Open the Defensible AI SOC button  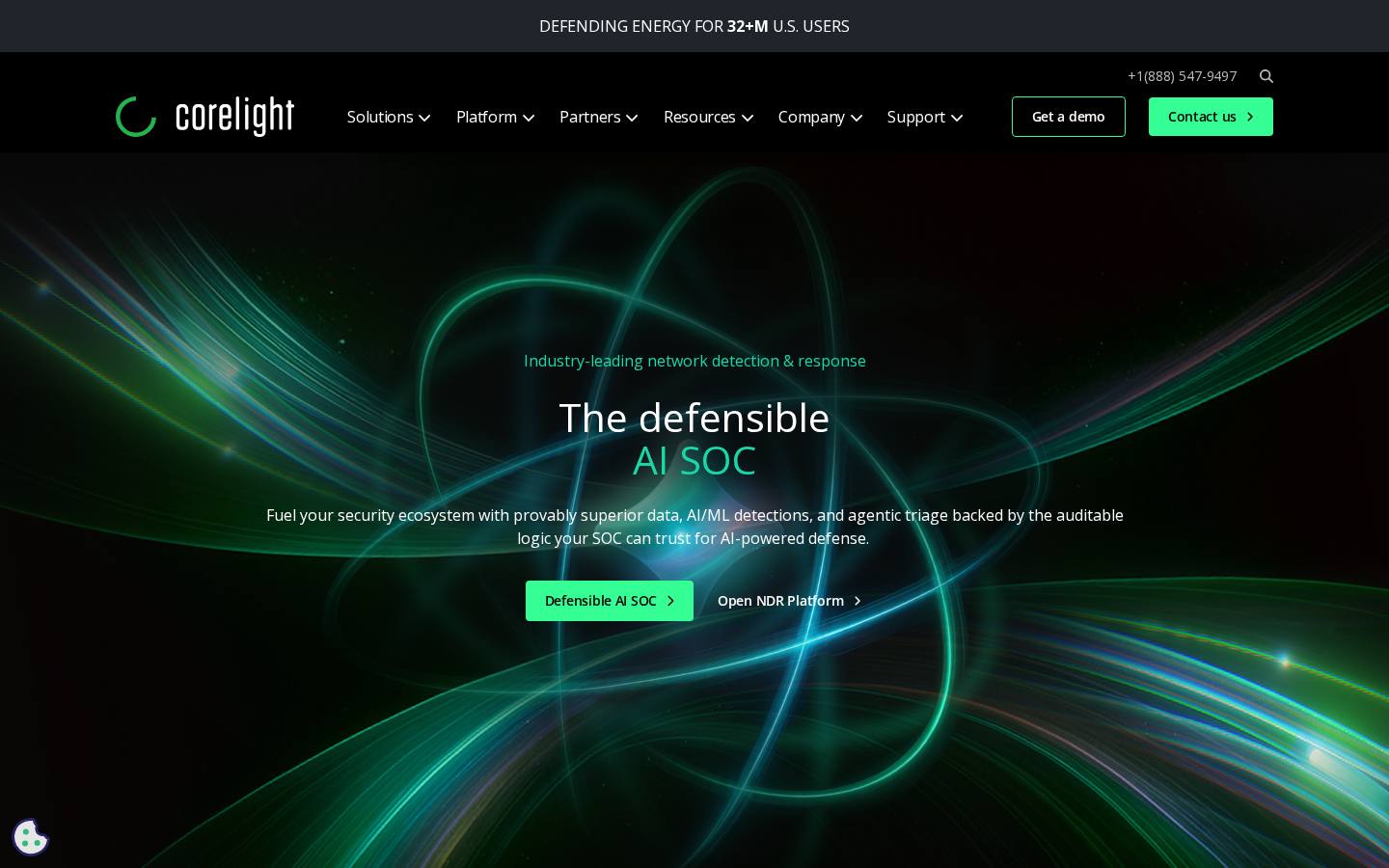(x=610, y=601)
